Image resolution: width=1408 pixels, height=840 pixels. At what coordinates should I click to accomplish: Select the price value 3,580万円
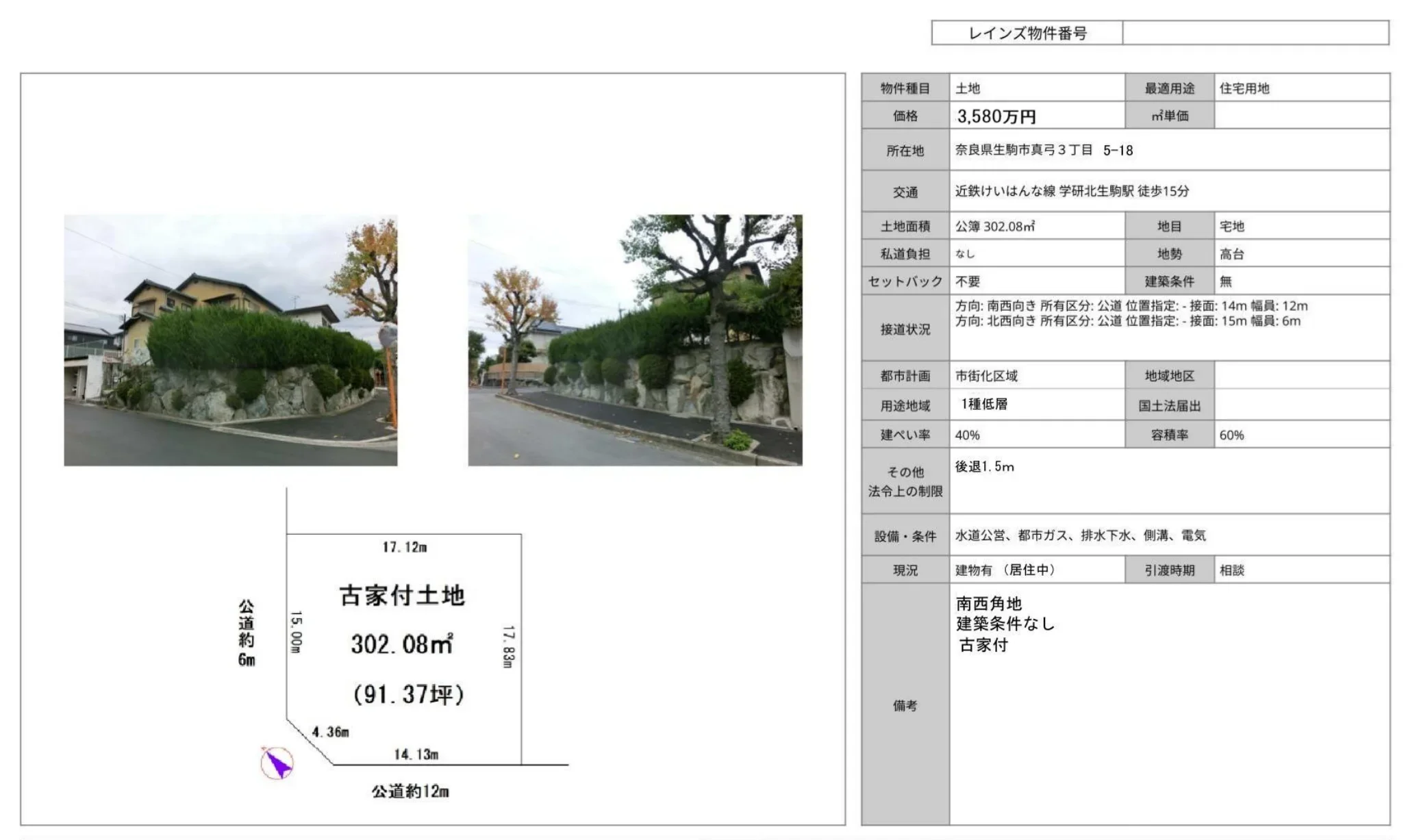996,116
